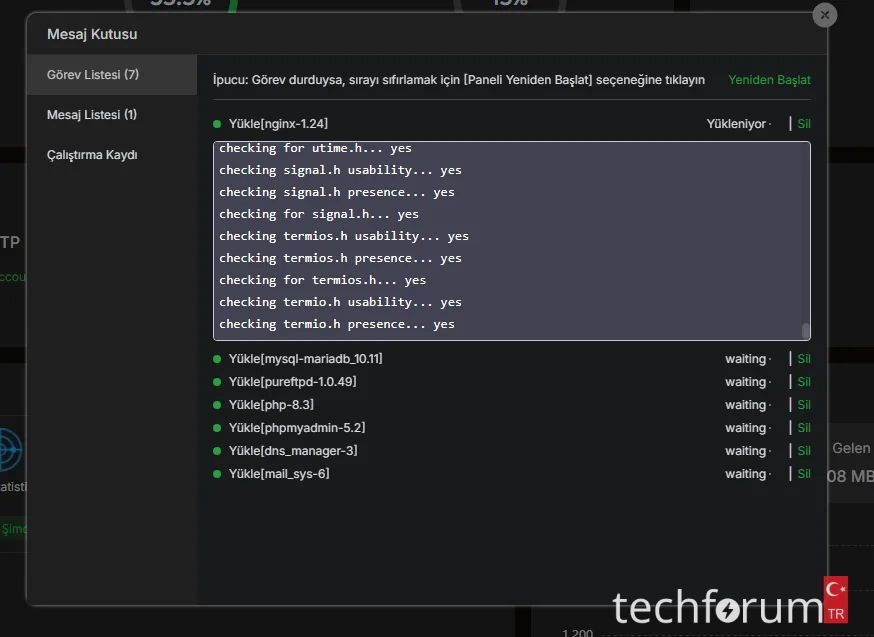
Task: Remove the phpmyadmin-5.2 queued task
Action: point(804,428)
